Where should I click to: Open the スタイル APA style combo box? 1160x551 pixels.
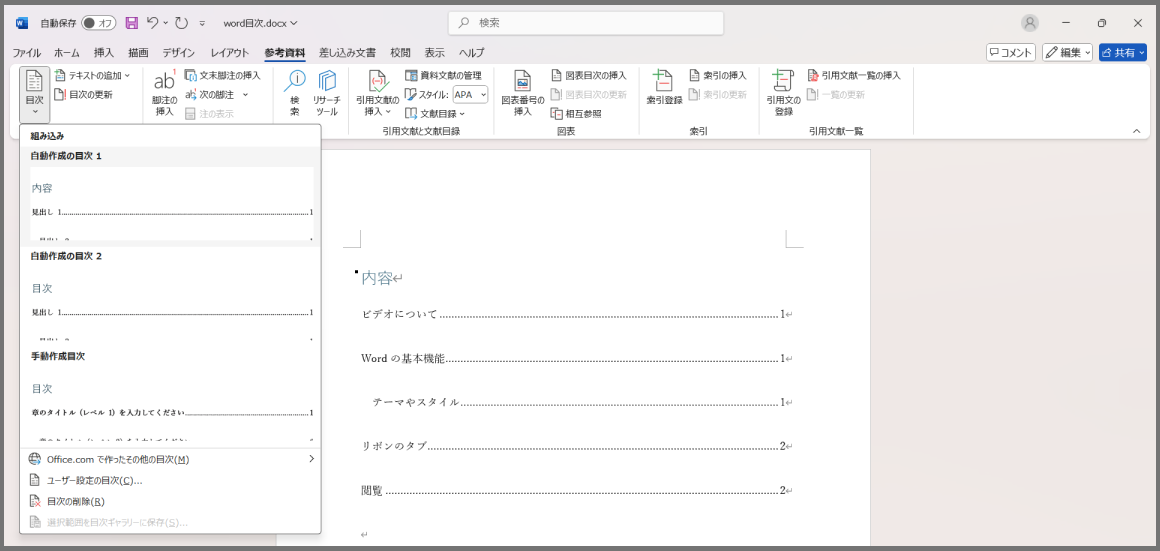tap(471, 95)
